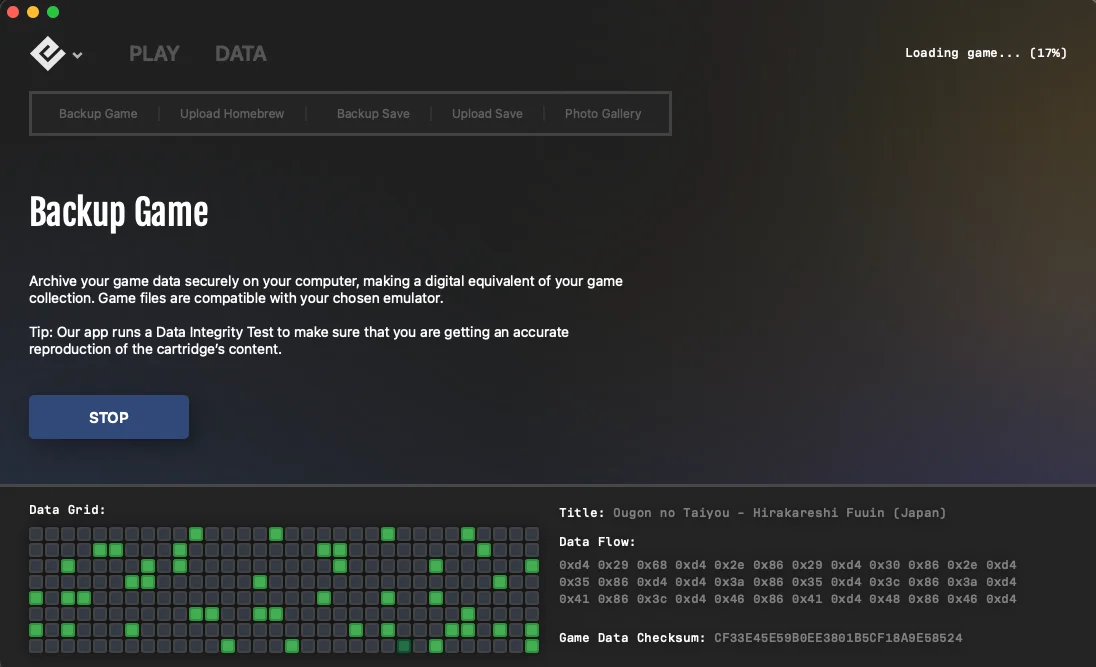The width and height of the screenshot is (1096, 667).
Task: Open the Upload Homebrew section
Action: point(232,114)
